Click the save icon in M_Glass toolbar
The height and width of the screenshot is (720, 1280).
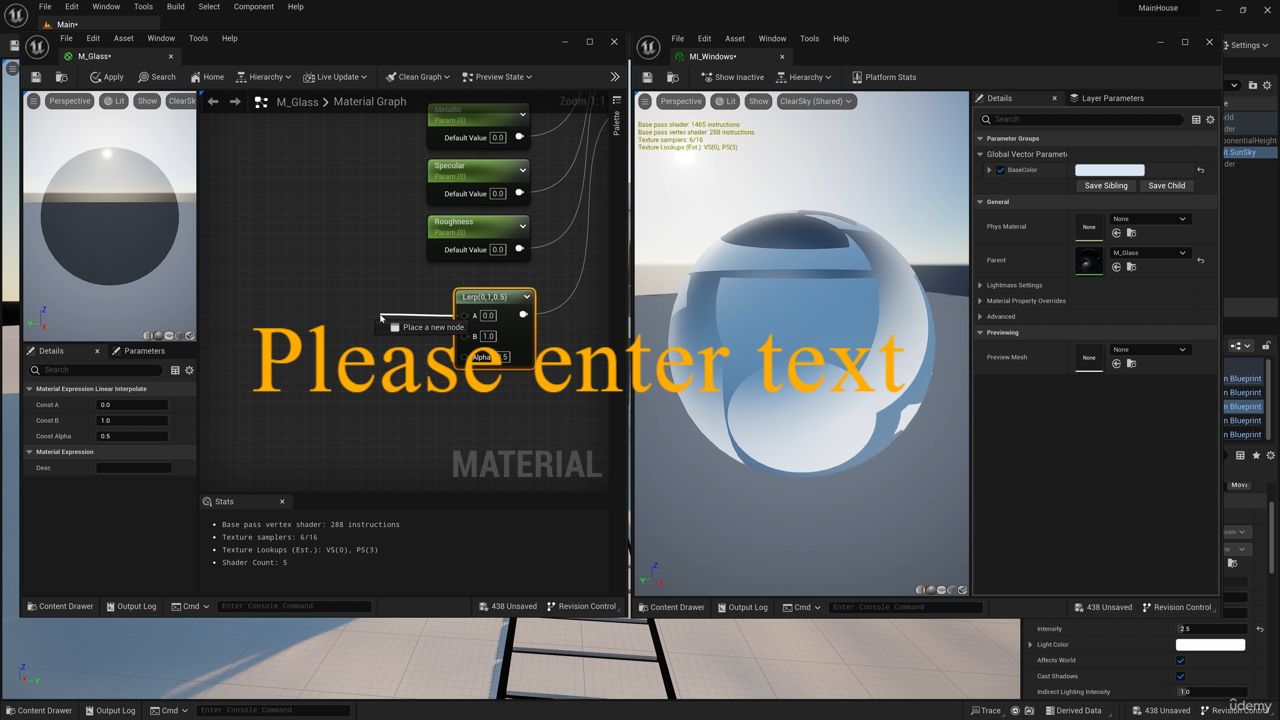(36, 77)
